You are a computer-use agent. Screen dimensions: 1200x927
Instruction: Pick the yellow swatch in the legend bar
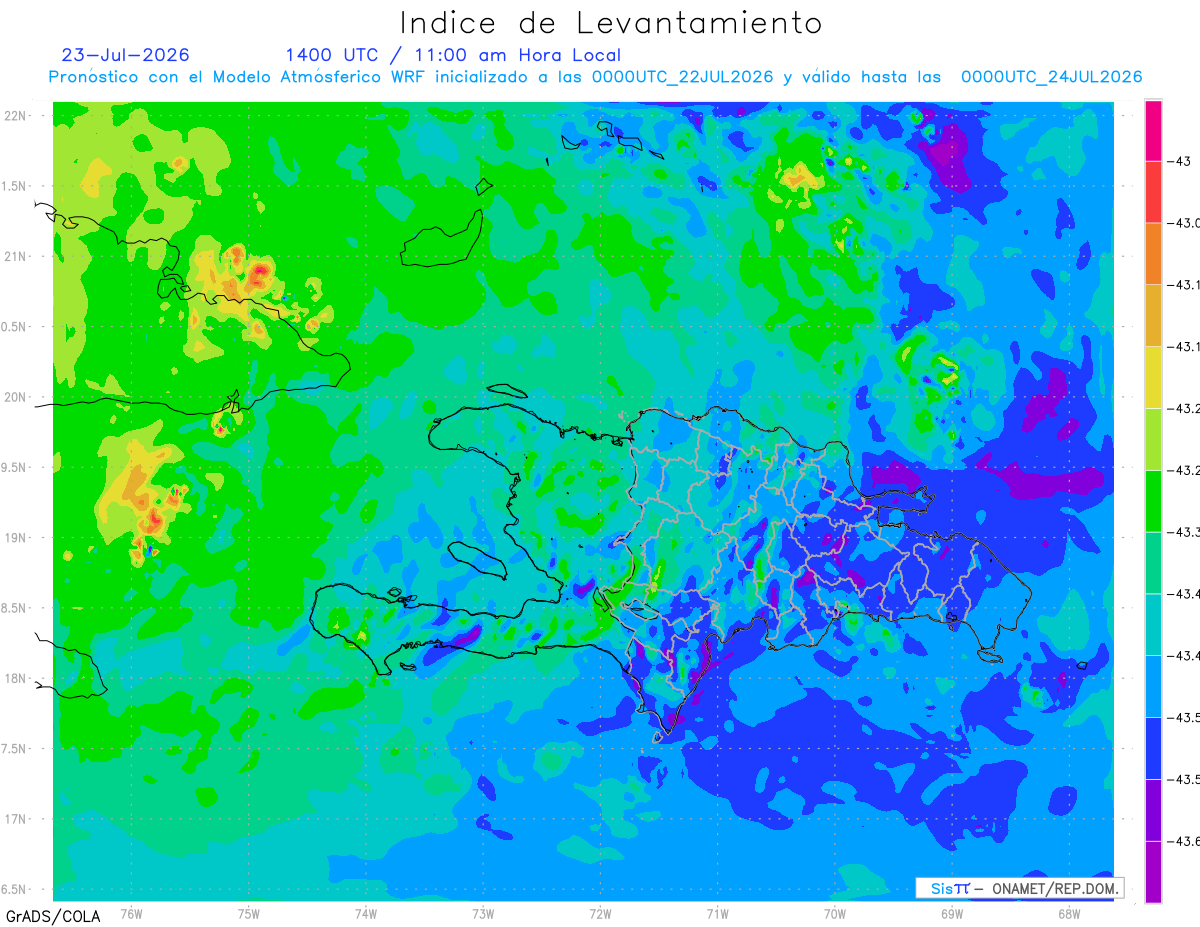click(x=1153, y=377)
